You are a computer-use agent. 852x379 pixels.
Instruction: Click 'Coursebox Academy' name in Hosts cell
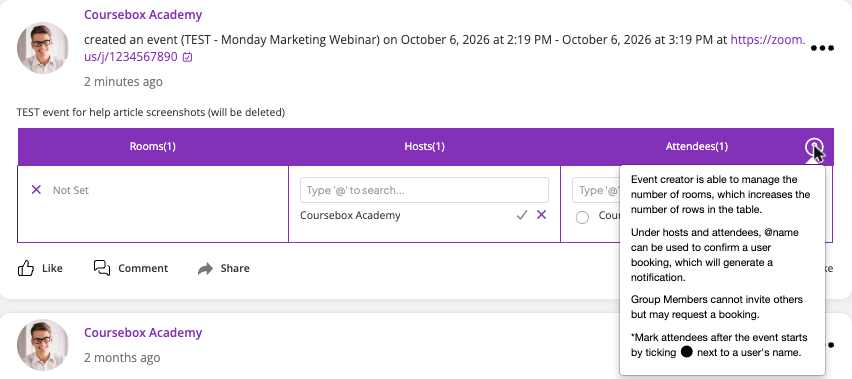click(350, 216)
